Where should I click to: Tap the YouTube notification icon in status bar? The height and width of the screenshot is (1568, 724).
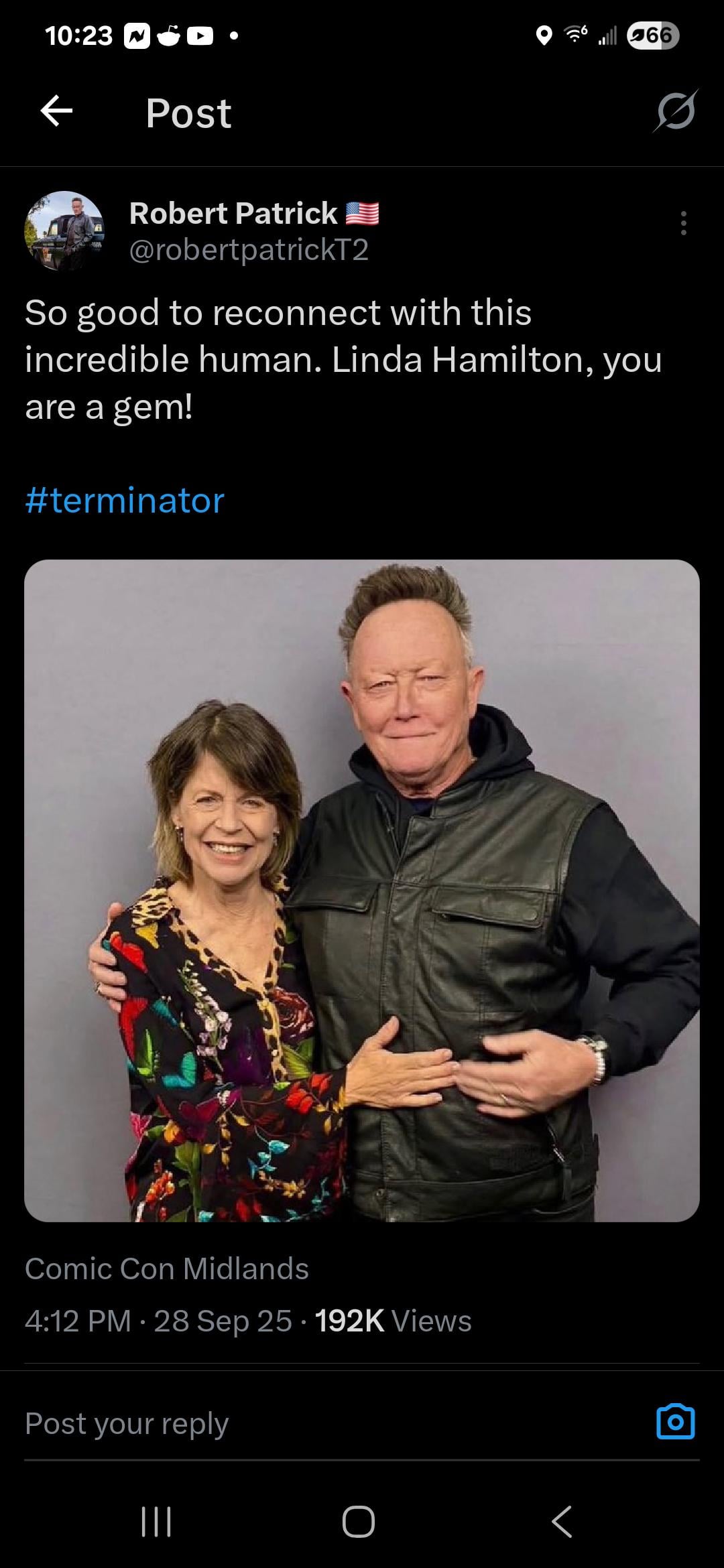pyautogui.click(x=199, y=36)
